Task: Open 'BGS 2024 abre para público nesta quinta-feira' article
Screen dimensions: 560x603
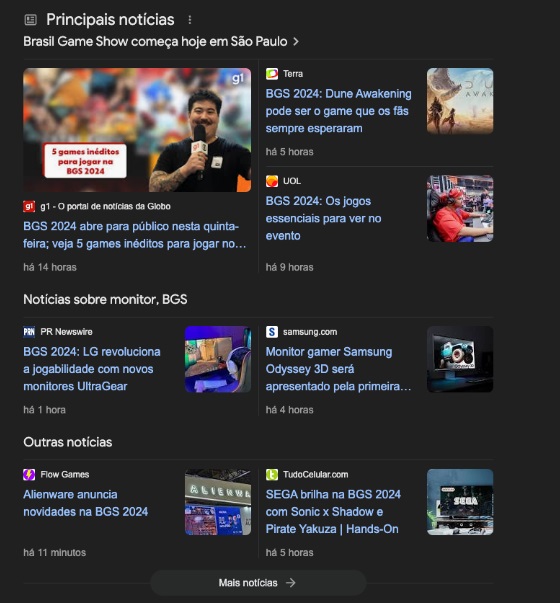Action: click(135, 235)
